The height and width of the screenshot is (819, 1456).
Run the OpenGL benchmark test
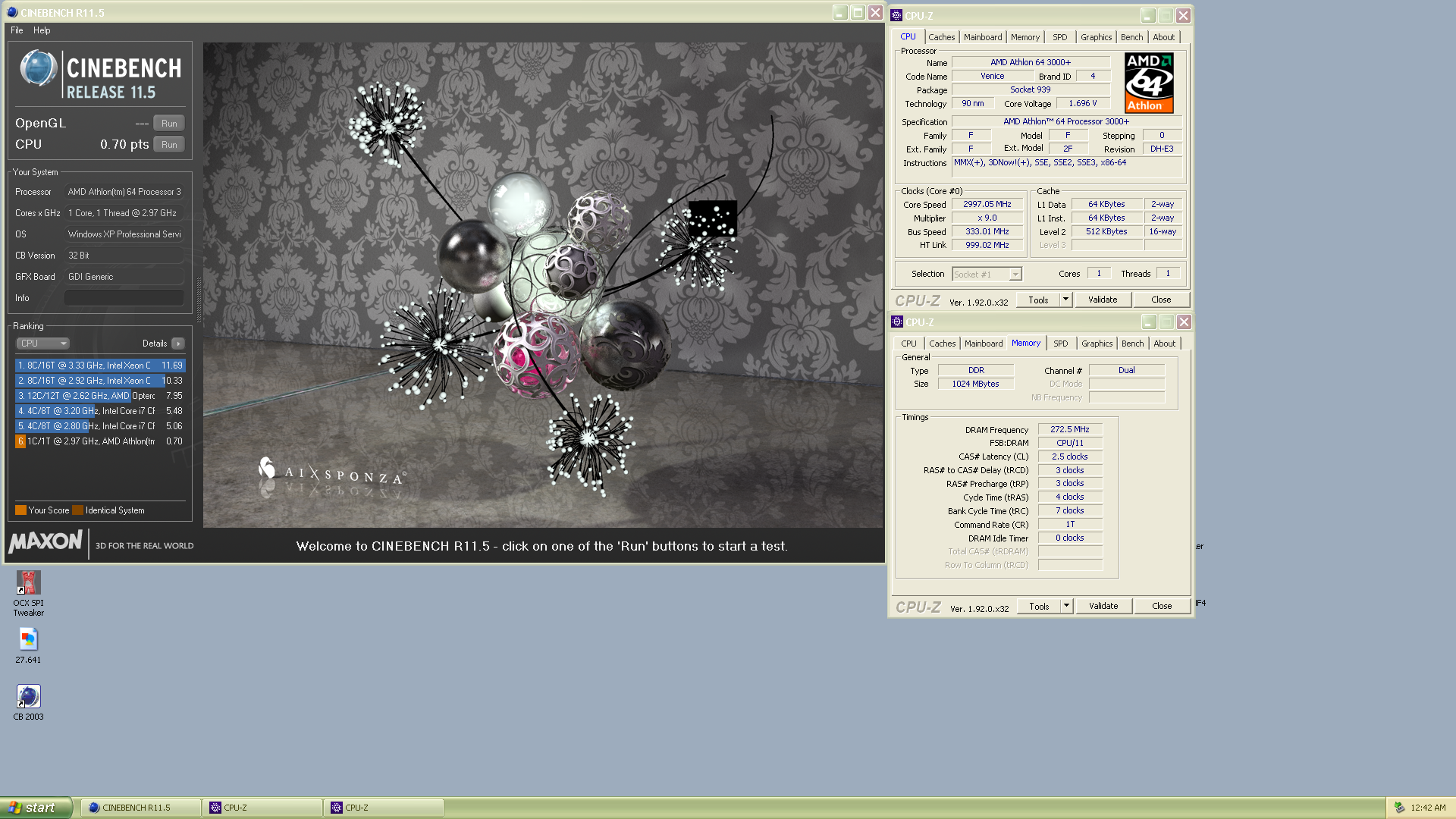169,123
